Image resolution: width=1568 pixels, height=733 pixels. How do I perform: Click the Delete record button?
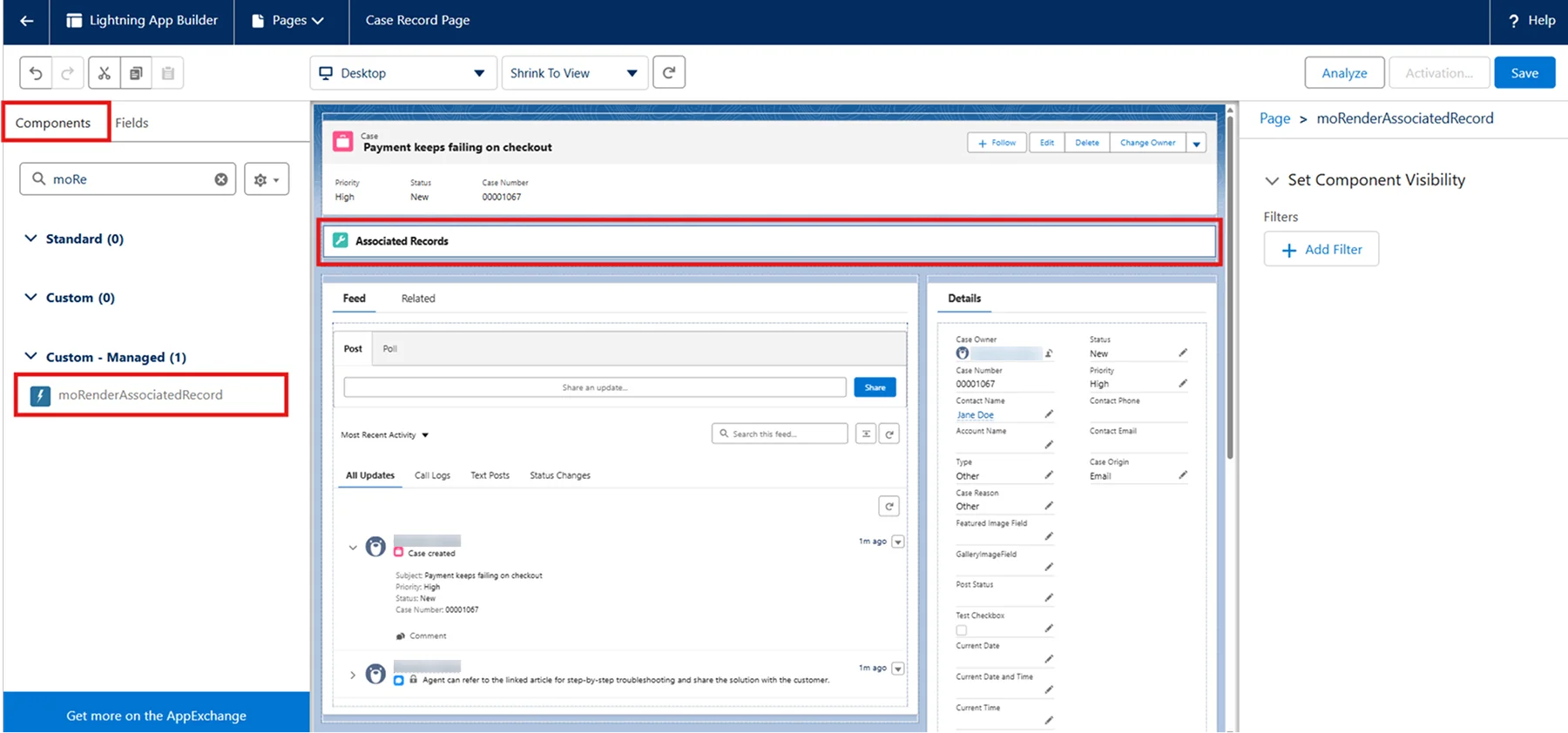click(x=1086, y=143)
